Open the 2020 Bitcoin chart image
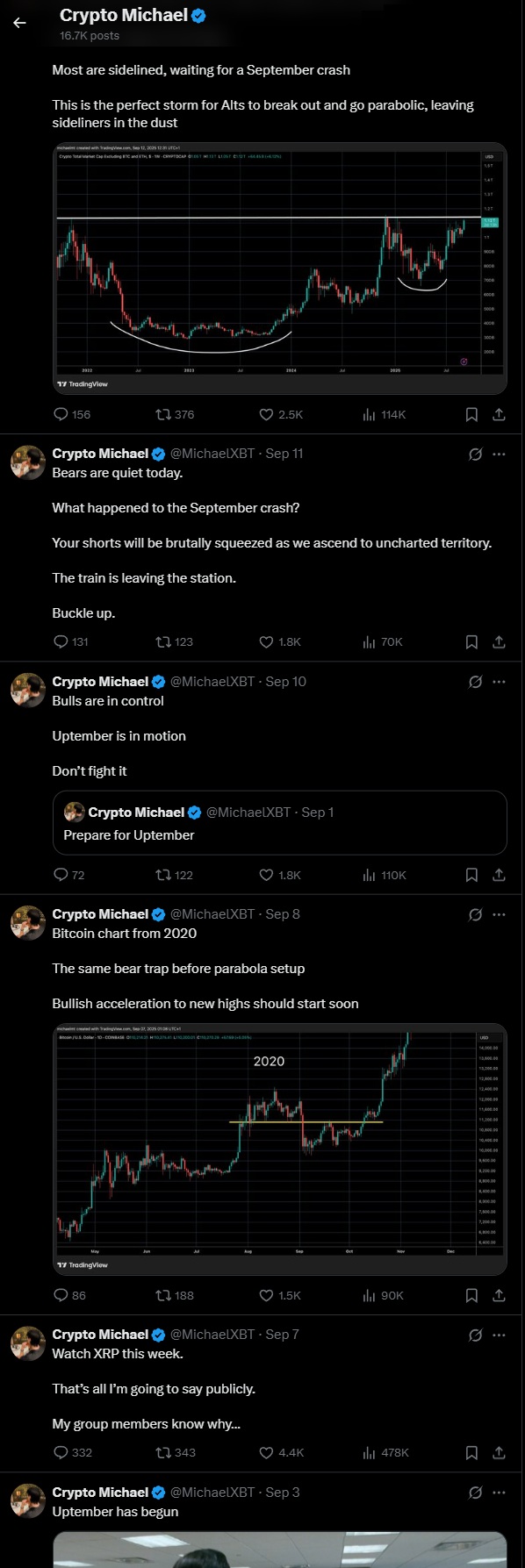This screenshot has width=525, height=1568. click(x=279, y=1149)
